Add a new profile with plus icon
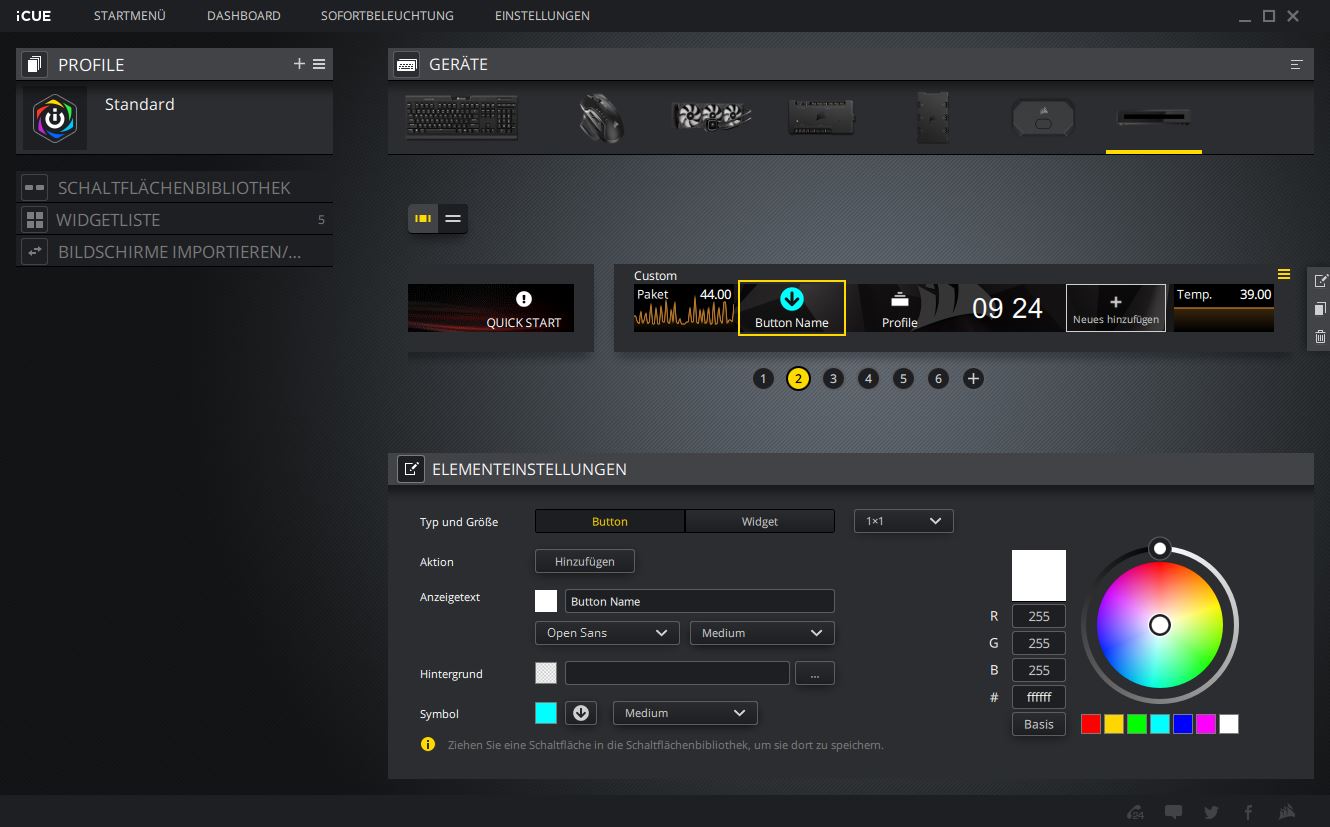Viewport: 1330px width, 827px height. [298, 64]
